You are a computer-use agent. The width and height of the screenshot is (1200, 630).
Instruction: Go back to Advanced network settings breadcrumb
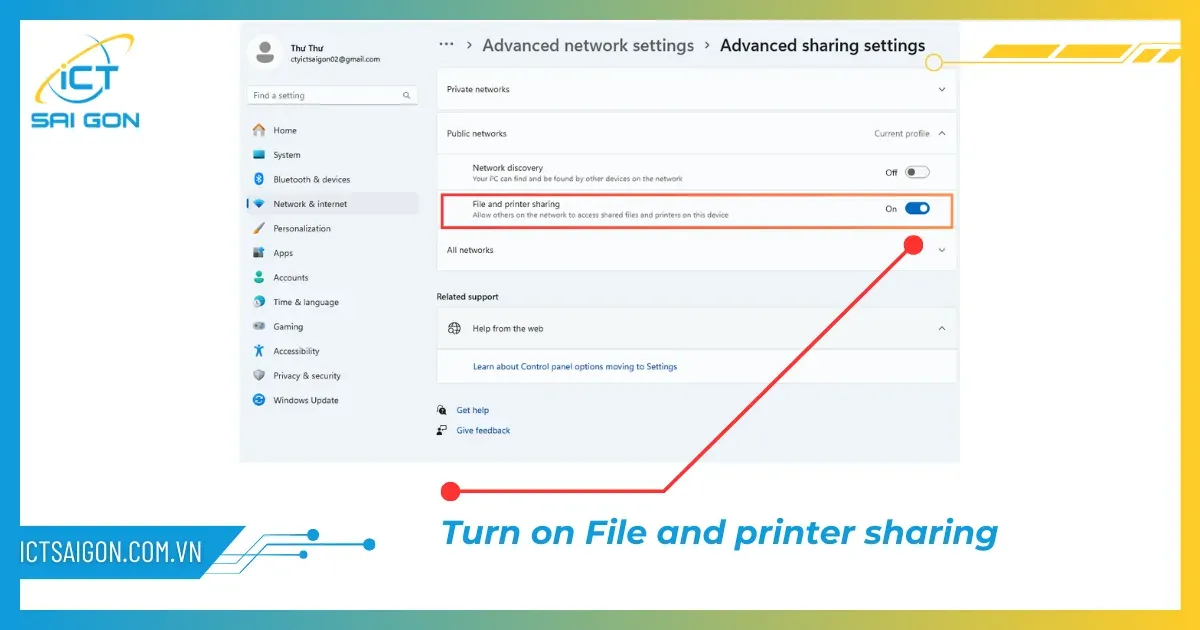coord(588,45)
